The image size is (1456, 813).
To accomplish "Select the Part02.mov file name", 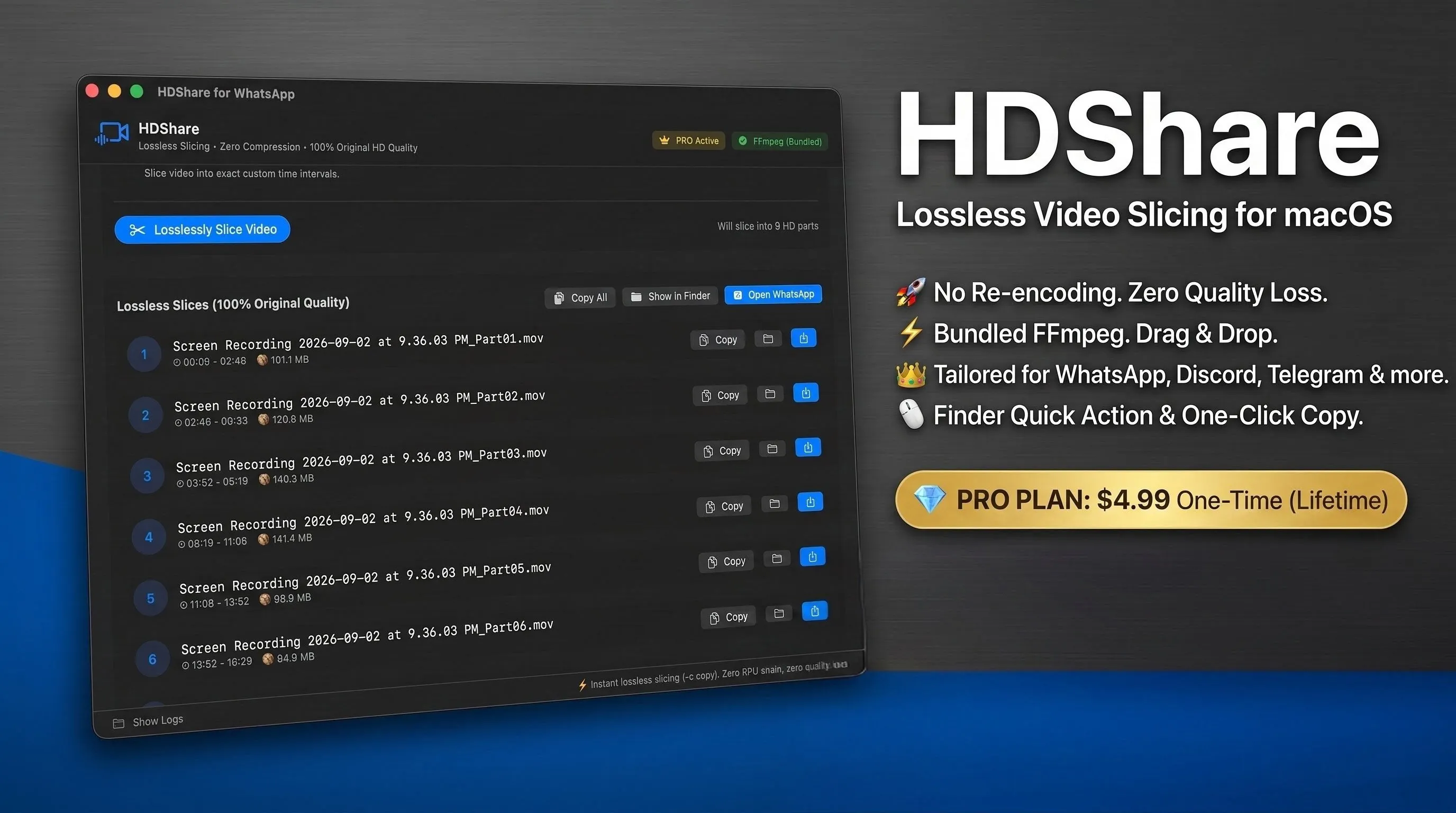I will [x=359, y=401].
